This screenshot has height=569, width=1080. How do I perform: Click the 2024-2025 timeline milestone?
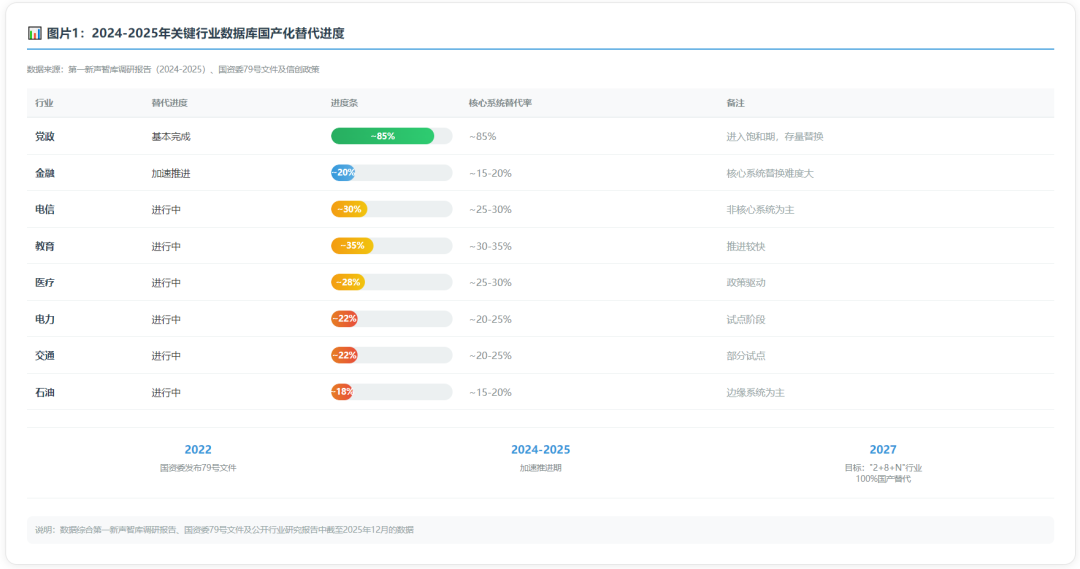(x=541, y=449)
